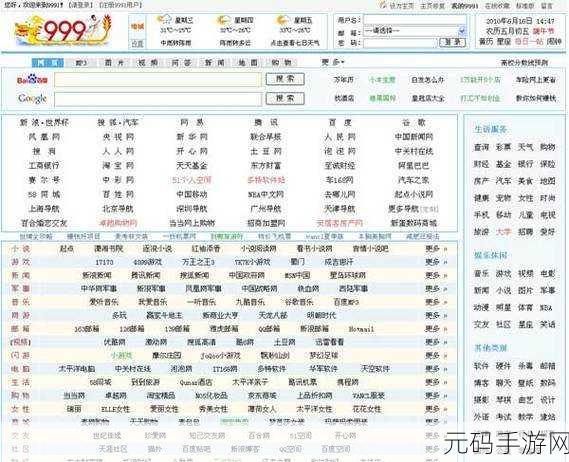Open the 起点小说网 link
The width and height of the screenshot is (569, 462).
point(414,194)
